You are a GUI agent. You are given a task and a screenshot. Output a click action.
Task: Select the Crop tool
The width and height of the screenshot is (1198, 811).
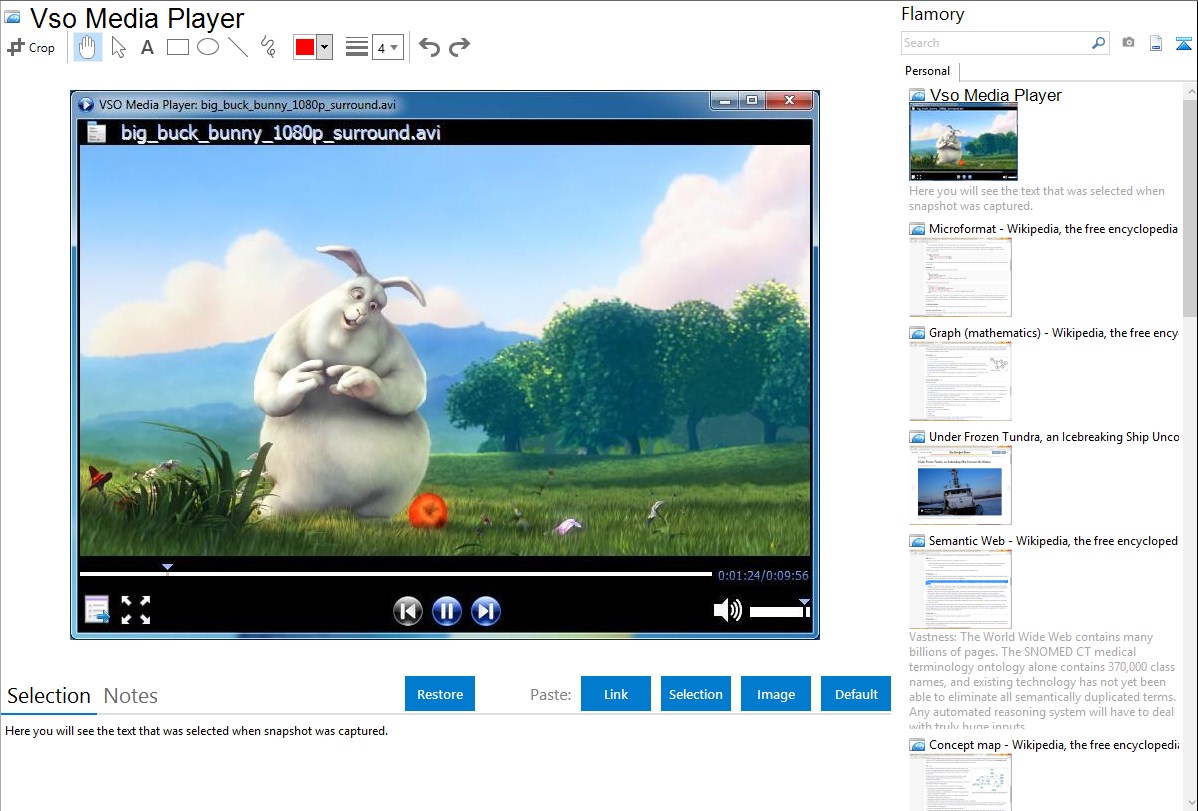point(31,47)
